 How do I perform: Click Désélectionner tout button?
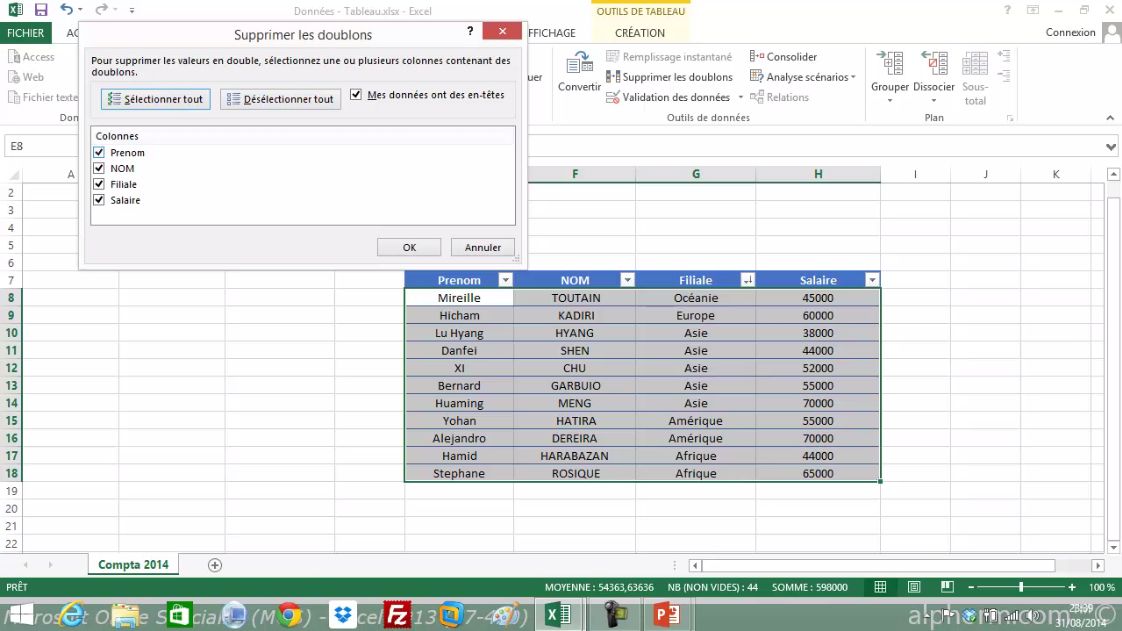(x=280, y=99)
